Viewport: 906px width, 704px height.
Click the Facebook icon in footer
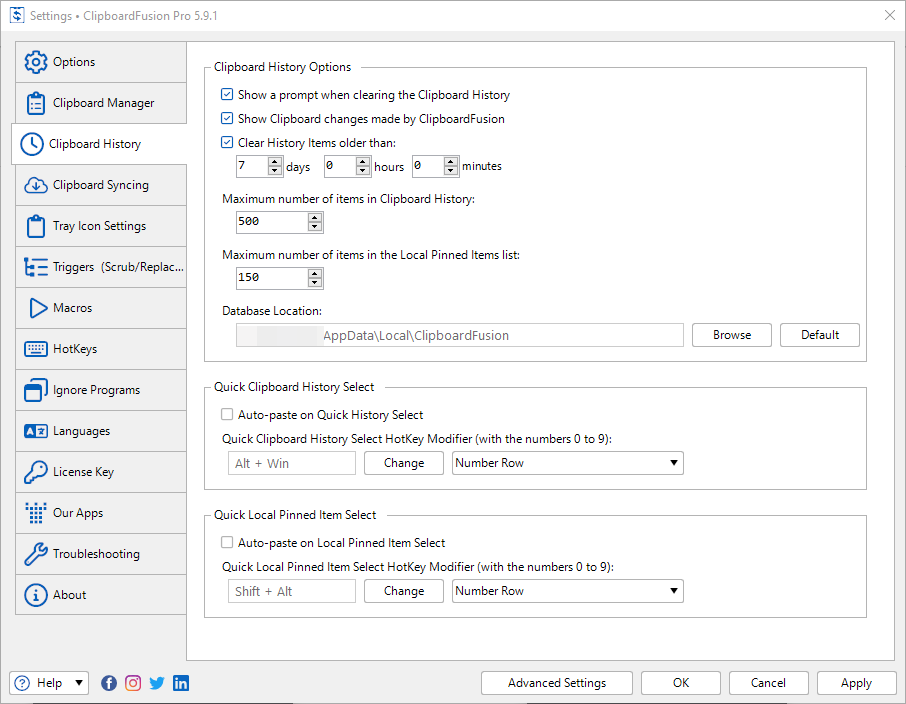109,683
